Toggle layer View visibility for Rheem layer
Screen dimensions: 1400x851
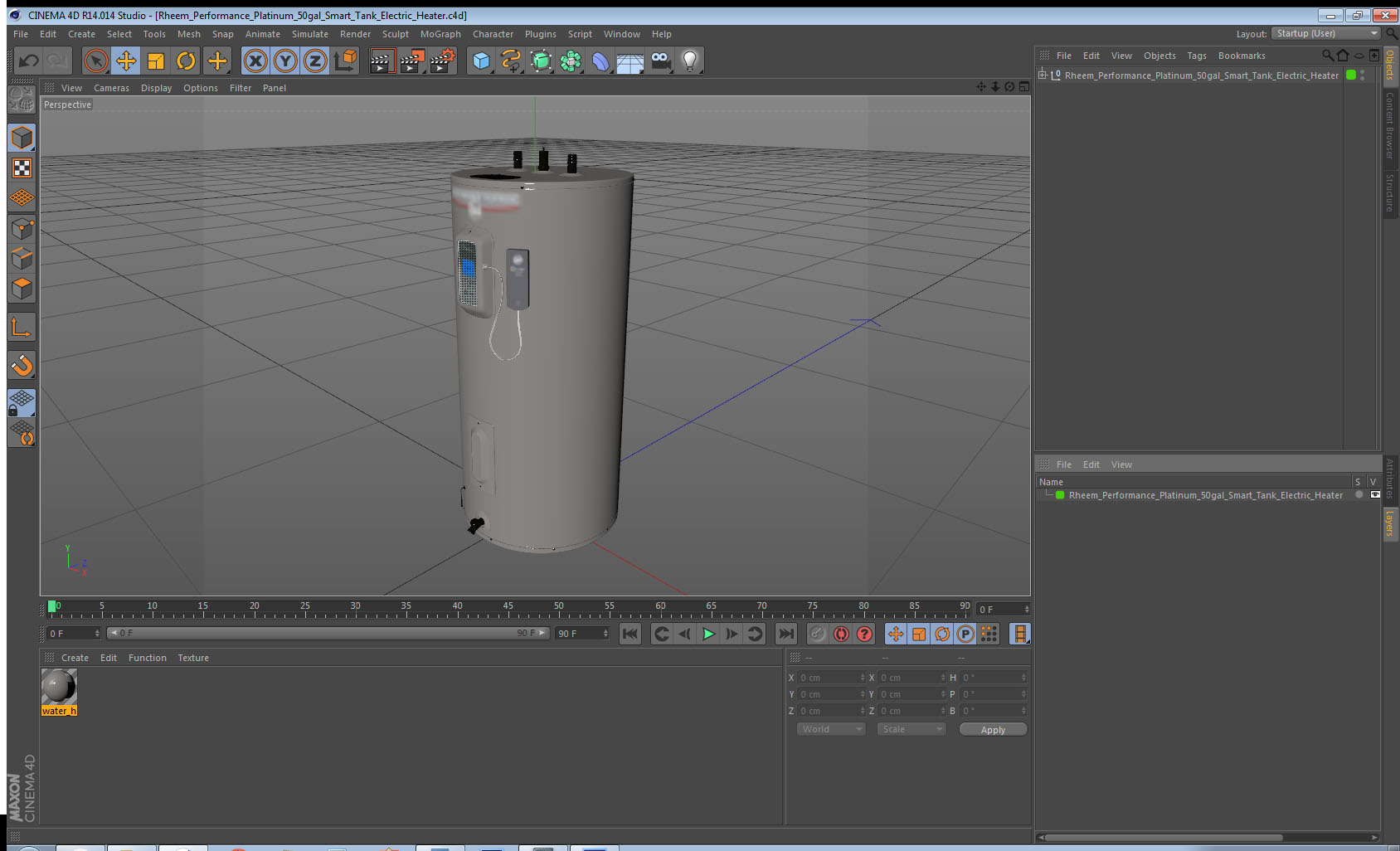tap(1375, 494)
